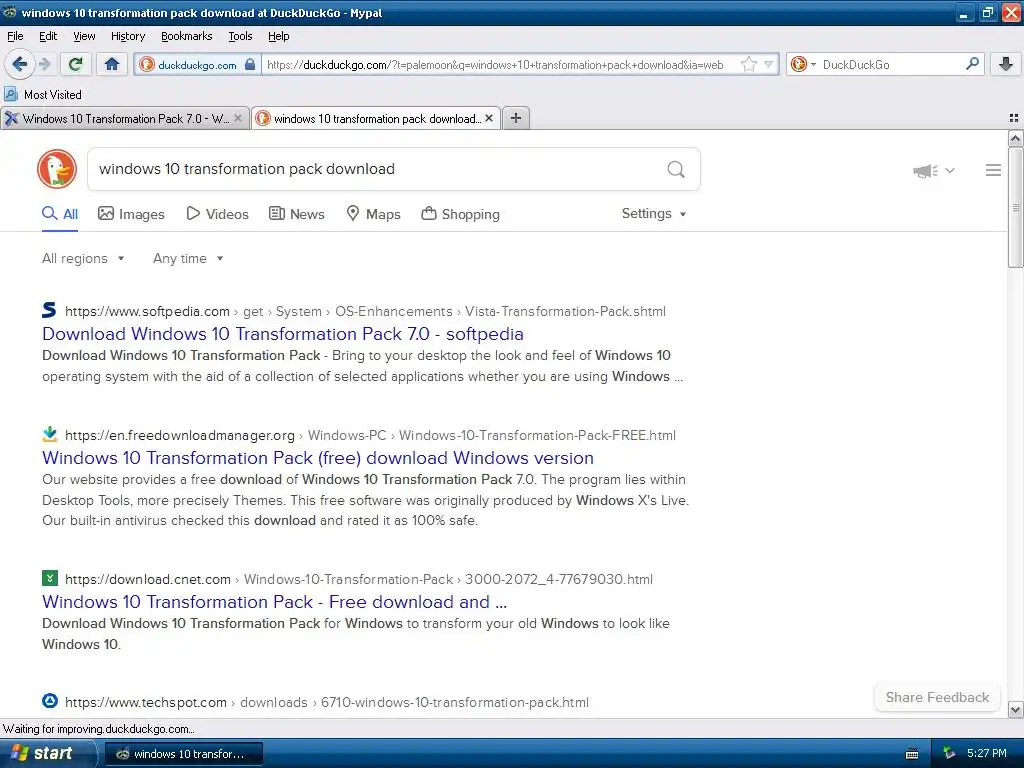Click the network tray icon near the clock
The height and width of the screenshot is (768, 1024).
point(949,754)
